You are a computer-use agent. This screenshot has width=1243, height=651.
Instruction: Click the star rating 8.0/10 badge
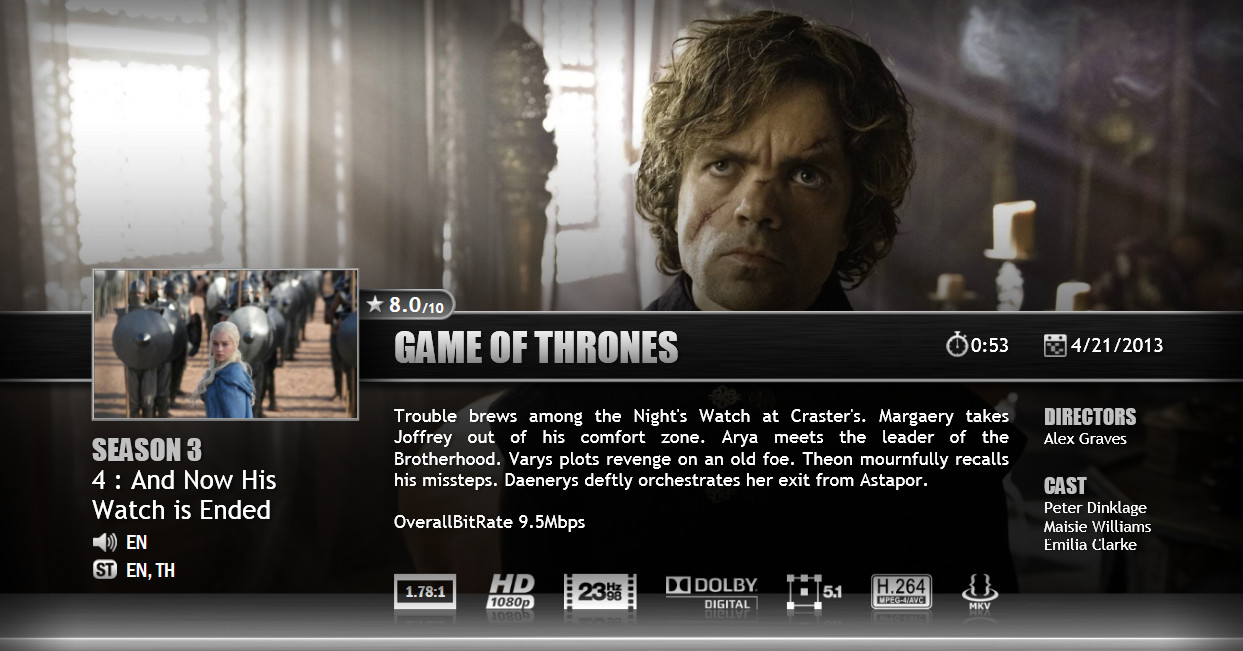pos(408,304)
